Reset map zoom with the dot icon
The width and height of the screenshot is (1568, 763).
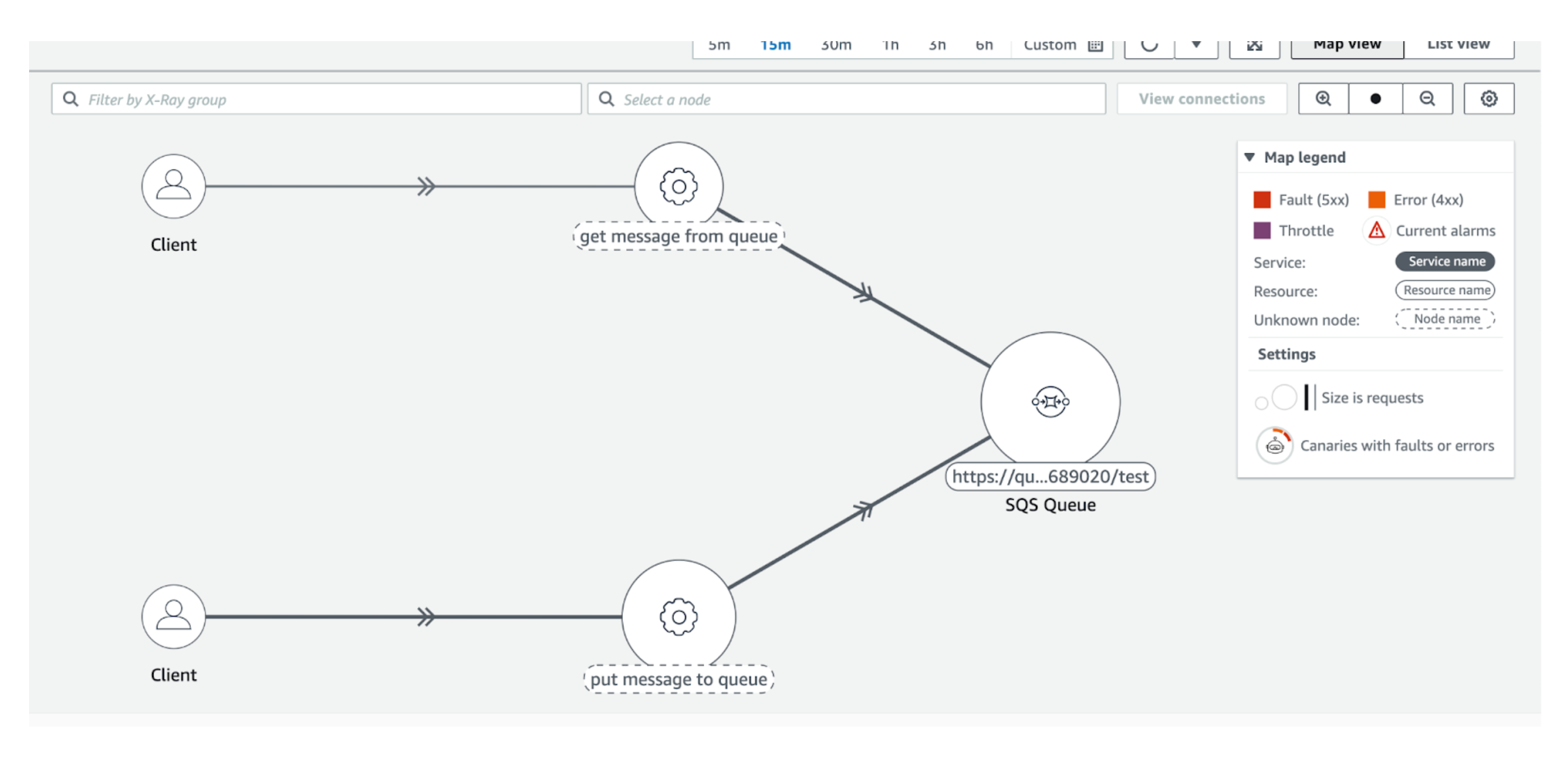coord(1375,99)
